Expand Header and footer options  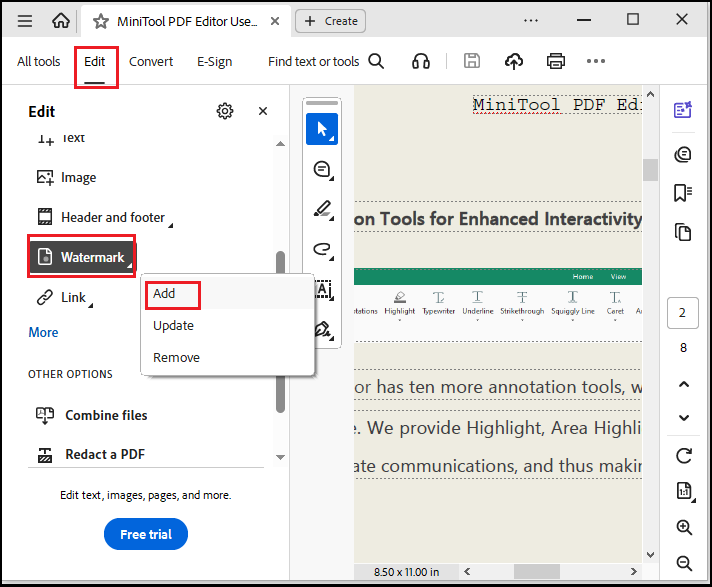click(105, 217)
